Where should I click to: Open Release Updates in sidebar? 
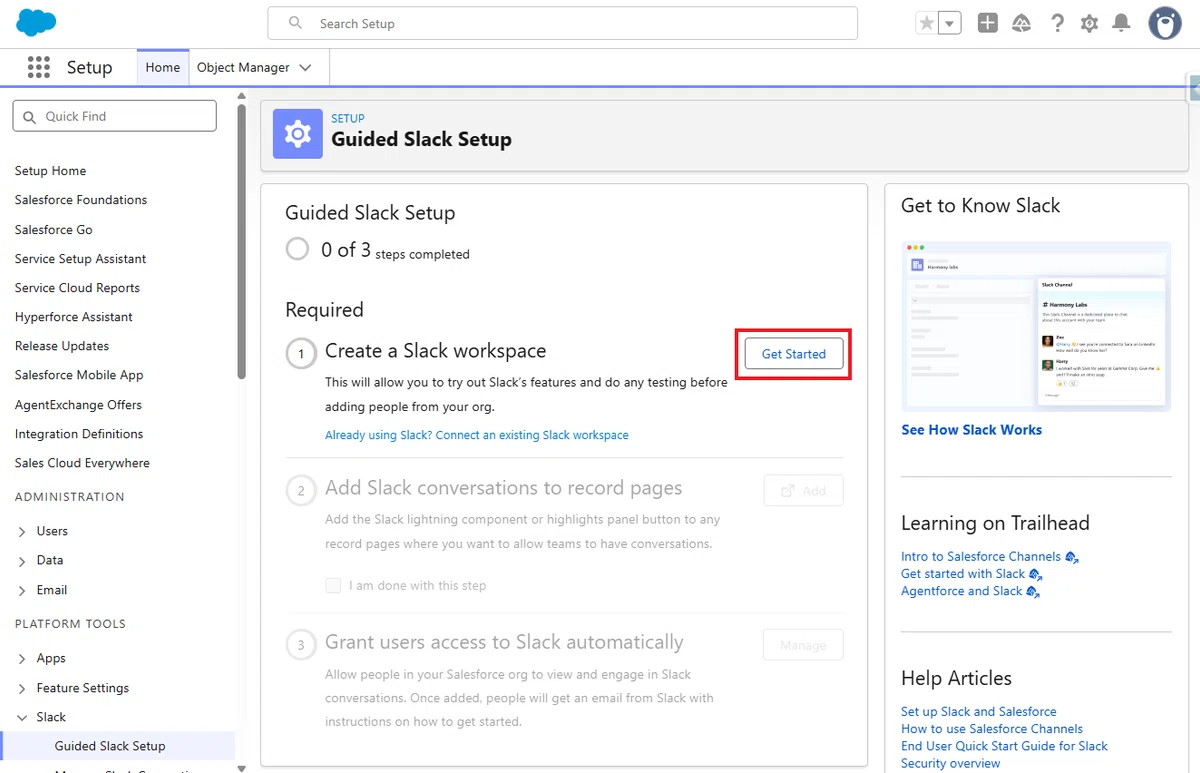tap(62, 346)
